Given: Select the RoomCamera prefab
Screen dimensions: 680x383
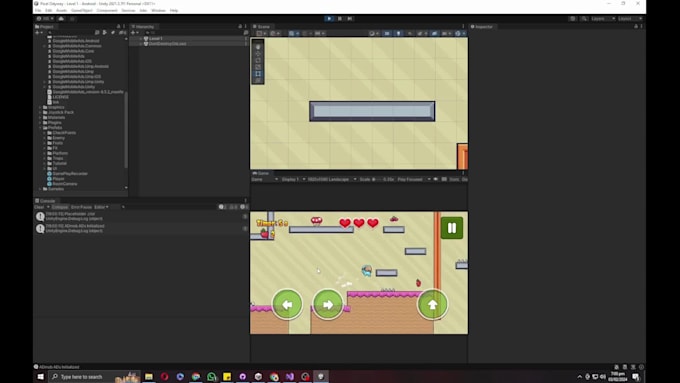Looking at the screenshot, I should tap(65, 184).
